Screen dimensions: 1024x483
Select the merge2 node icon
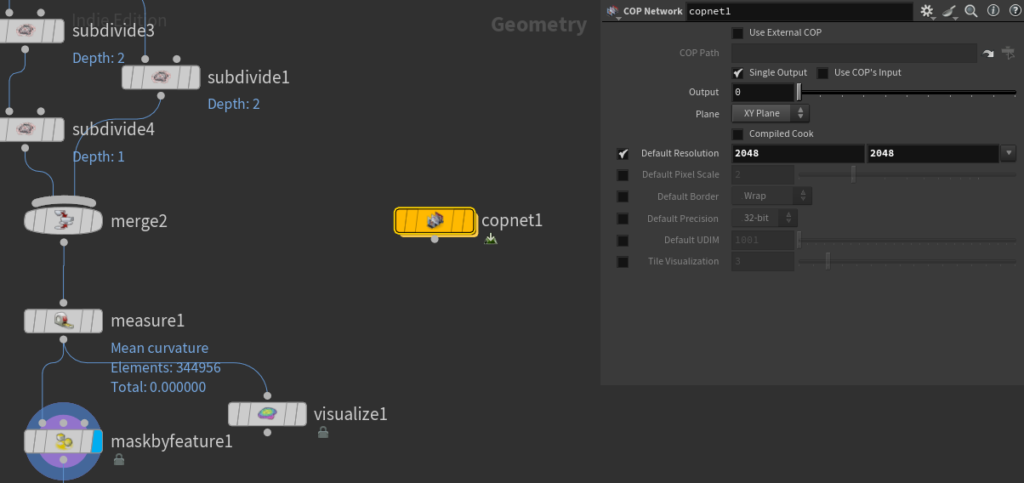[x=63, y=220]
